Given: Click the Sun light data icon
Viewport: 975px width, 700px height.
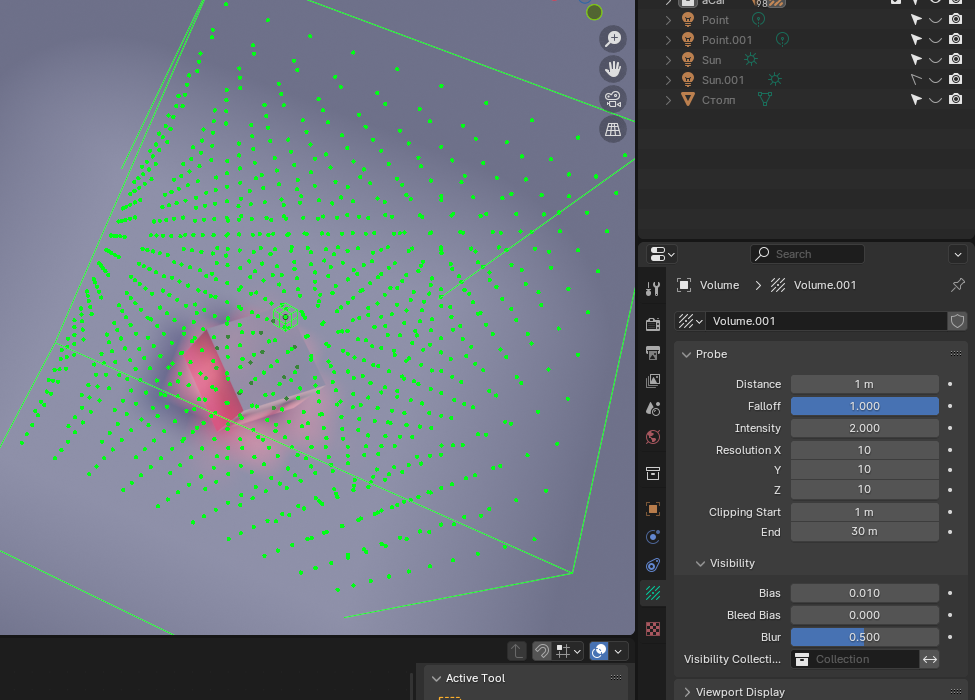Looking at the screenshot, I should click(751, 60).
